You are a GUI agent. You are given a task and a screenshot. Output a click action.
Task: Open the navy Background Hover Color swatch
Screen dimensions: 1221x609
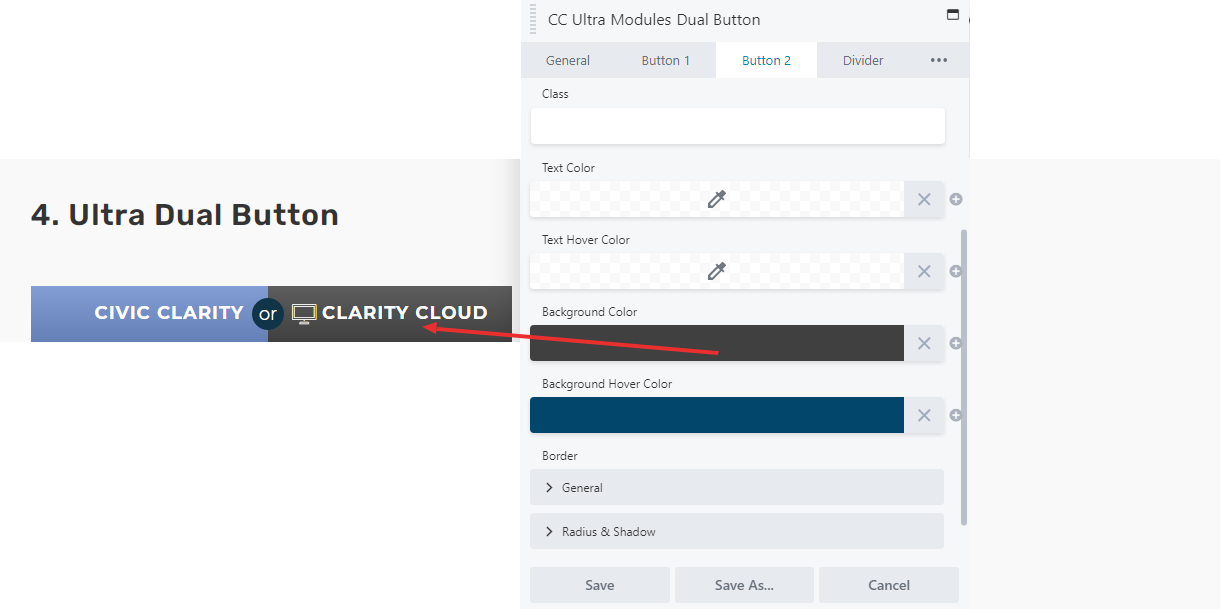point(717,415)
